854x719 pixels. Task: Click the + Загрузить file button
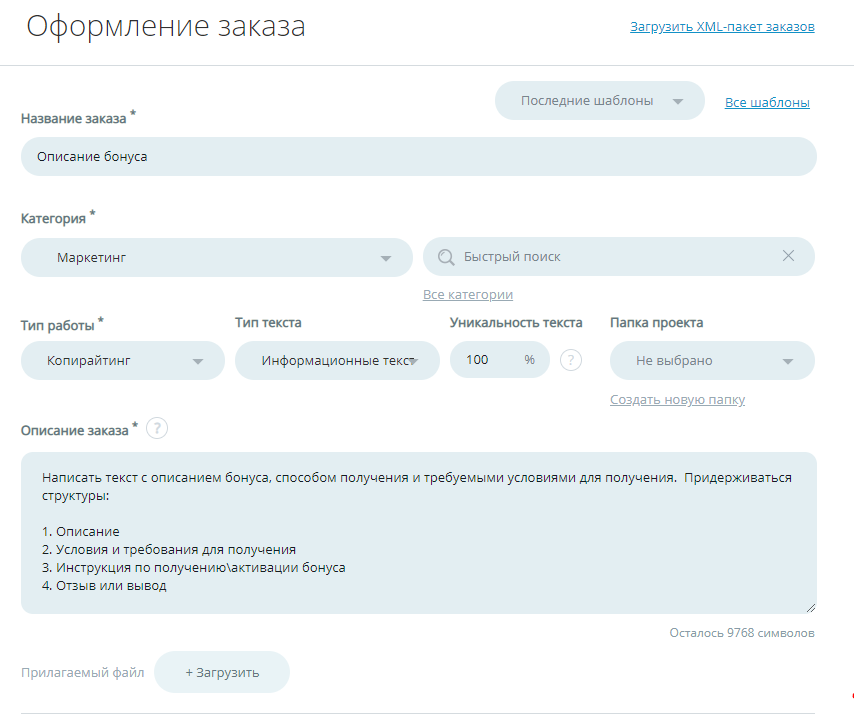tap(222, 672)
